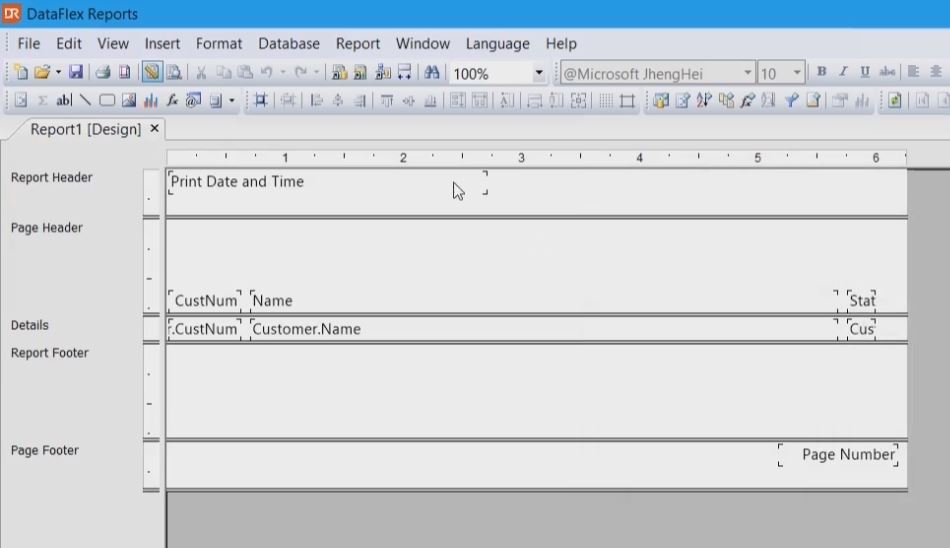Click the Print icon in toolbar
Screen dimensions: 950x548
point(102,73)
